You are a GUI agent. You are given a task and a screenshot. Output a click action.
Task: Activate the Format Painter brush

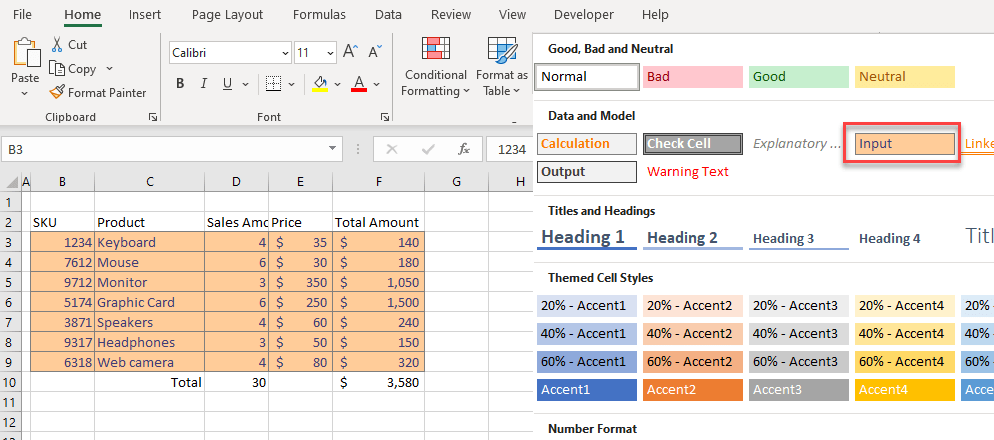pyautogui.click(x=57, y=93)
